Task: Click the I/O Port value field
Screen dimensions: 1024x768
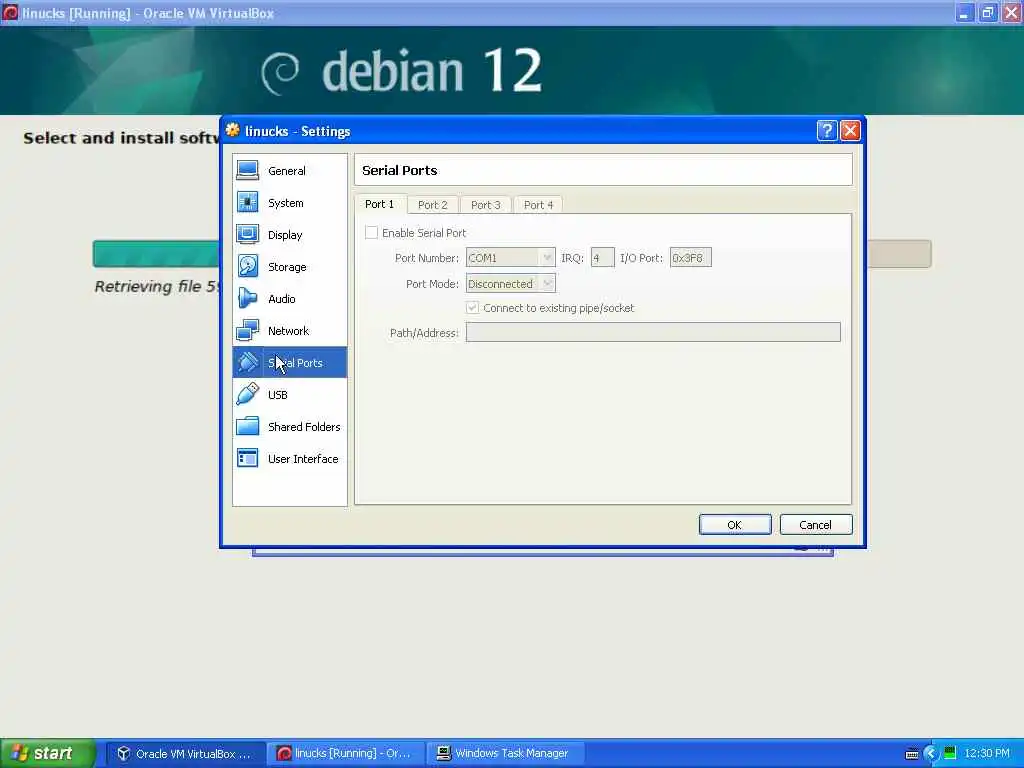Action: (x=690, y=258)
